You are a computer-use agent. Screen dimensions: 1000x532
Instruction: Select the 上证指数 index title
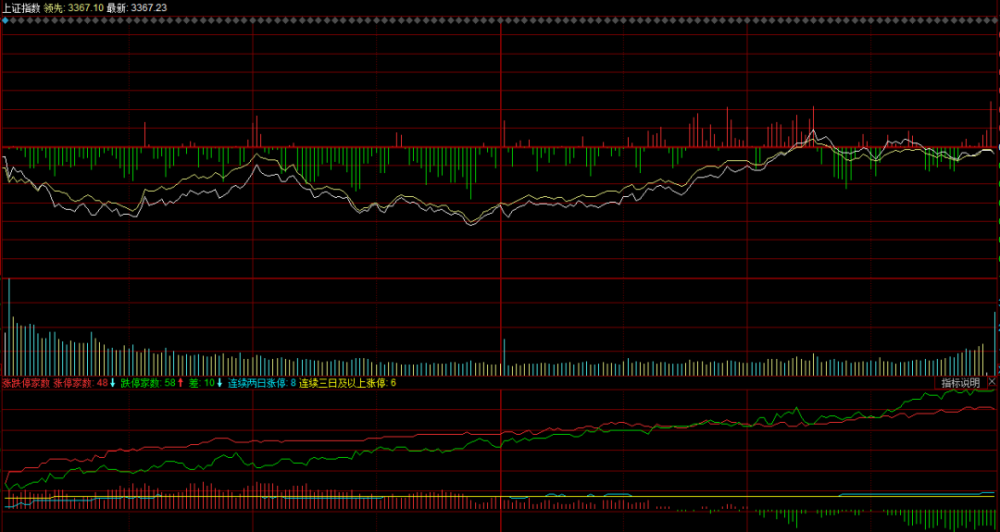[x=21, y=8]
